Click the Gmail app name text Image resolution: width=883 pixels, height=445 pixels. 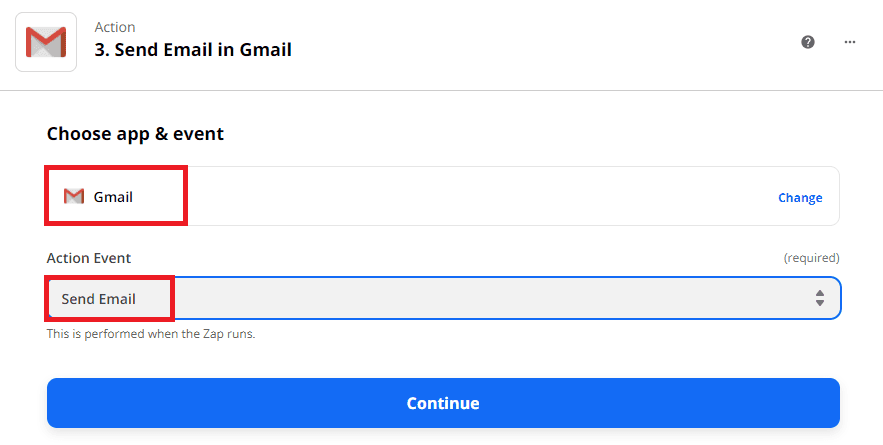(x=113, y=197)
